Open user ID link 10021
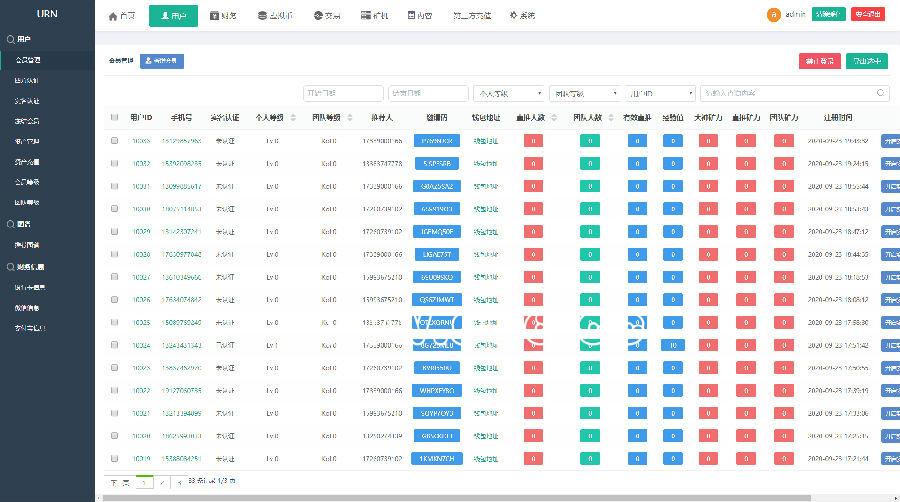The image size is (900, 502). coord(141,413)
